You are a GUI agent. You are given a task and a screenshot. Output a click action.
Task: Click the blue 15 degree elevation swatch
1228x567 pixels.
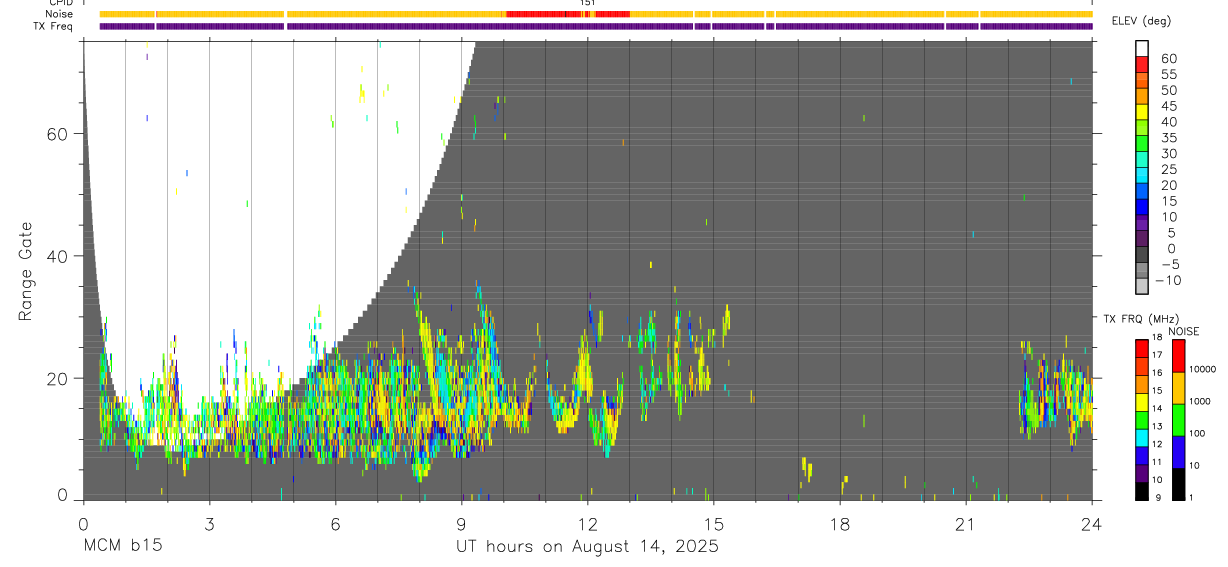click(x=1141, y=208)
